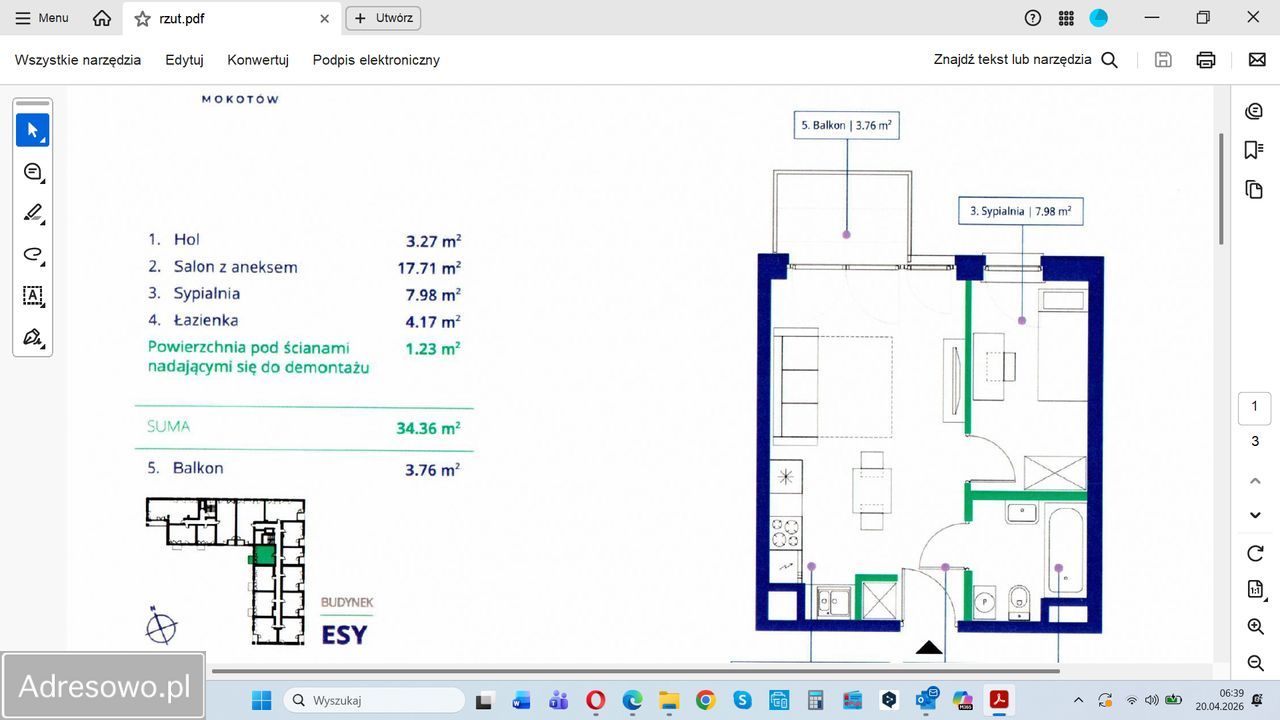Image resolution: width=1280 pixels, height=720 pixels.
Task: Star the rzut.pdf tab as favorite
Action: point(142,18)
